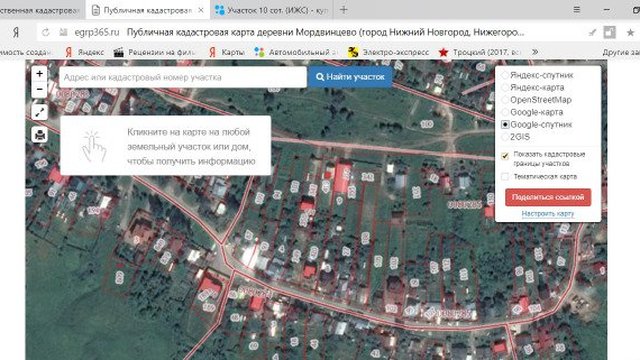Show more bookmarks chevron
The width and height of the screenshot is (640, 360).
click(535, 52)
